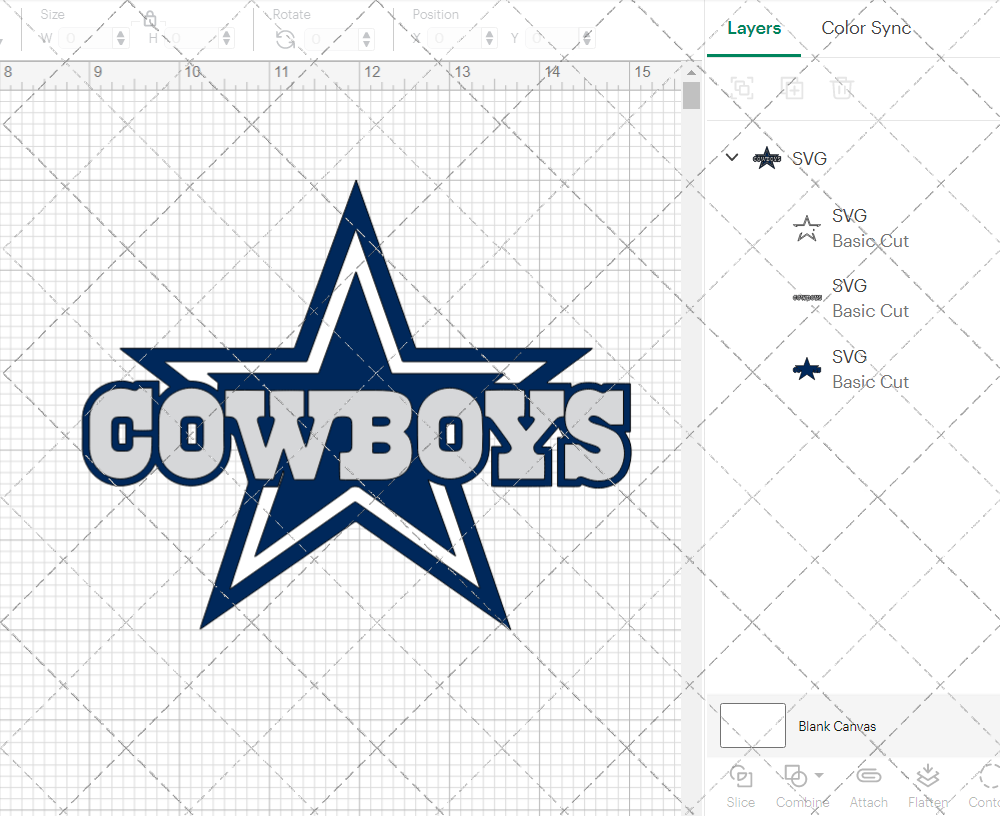
Task: Click the vertical canvas scrollbar thumb
Action: pos(691,95)
